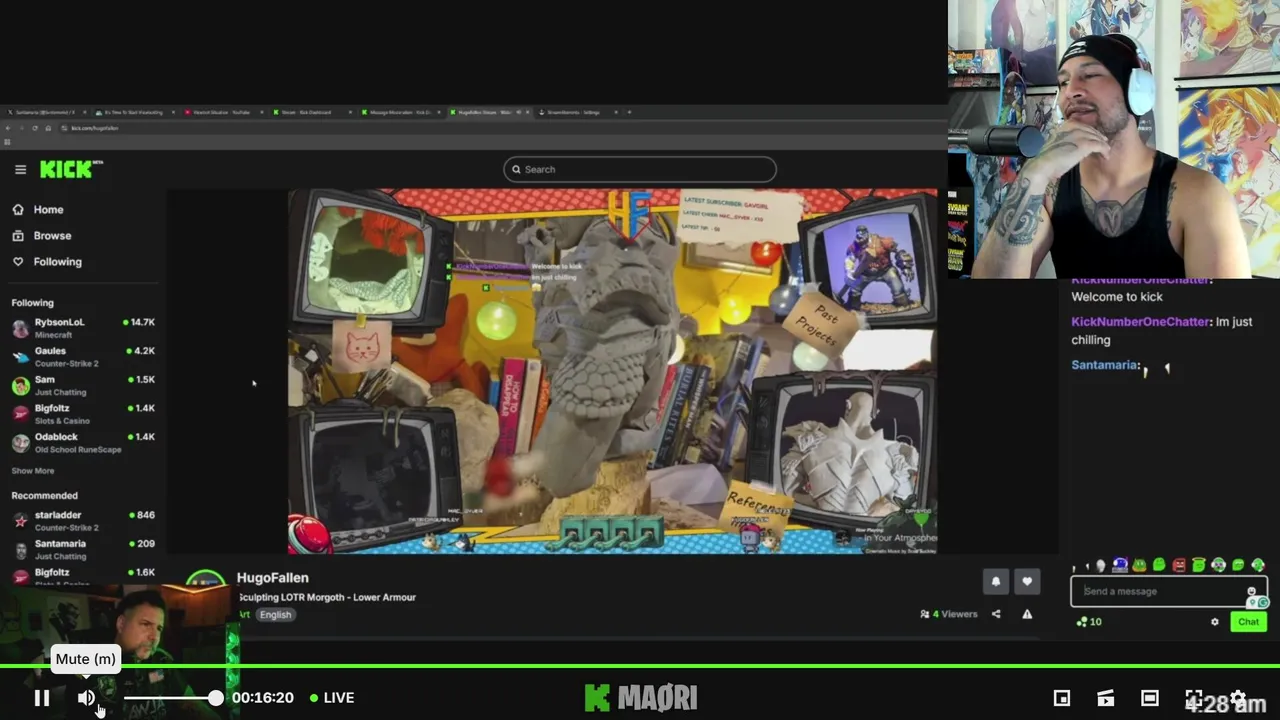Enter fullscreen with the fullscreen icon
Screen dimensions: 1280x720
[1194, 698]
